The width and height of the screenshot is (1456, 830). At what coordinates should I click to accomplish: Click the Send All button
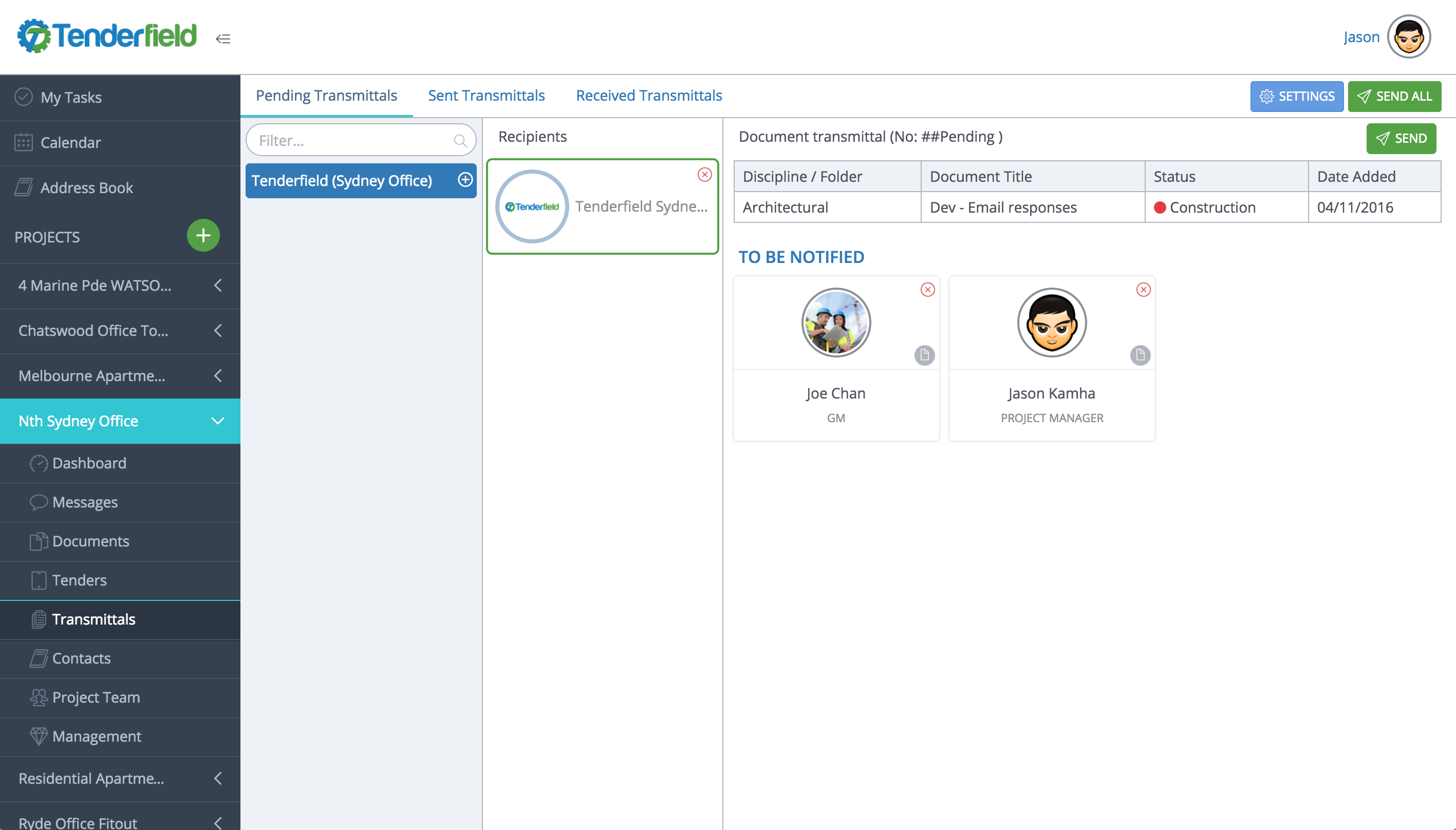(x=1394, y=97)
